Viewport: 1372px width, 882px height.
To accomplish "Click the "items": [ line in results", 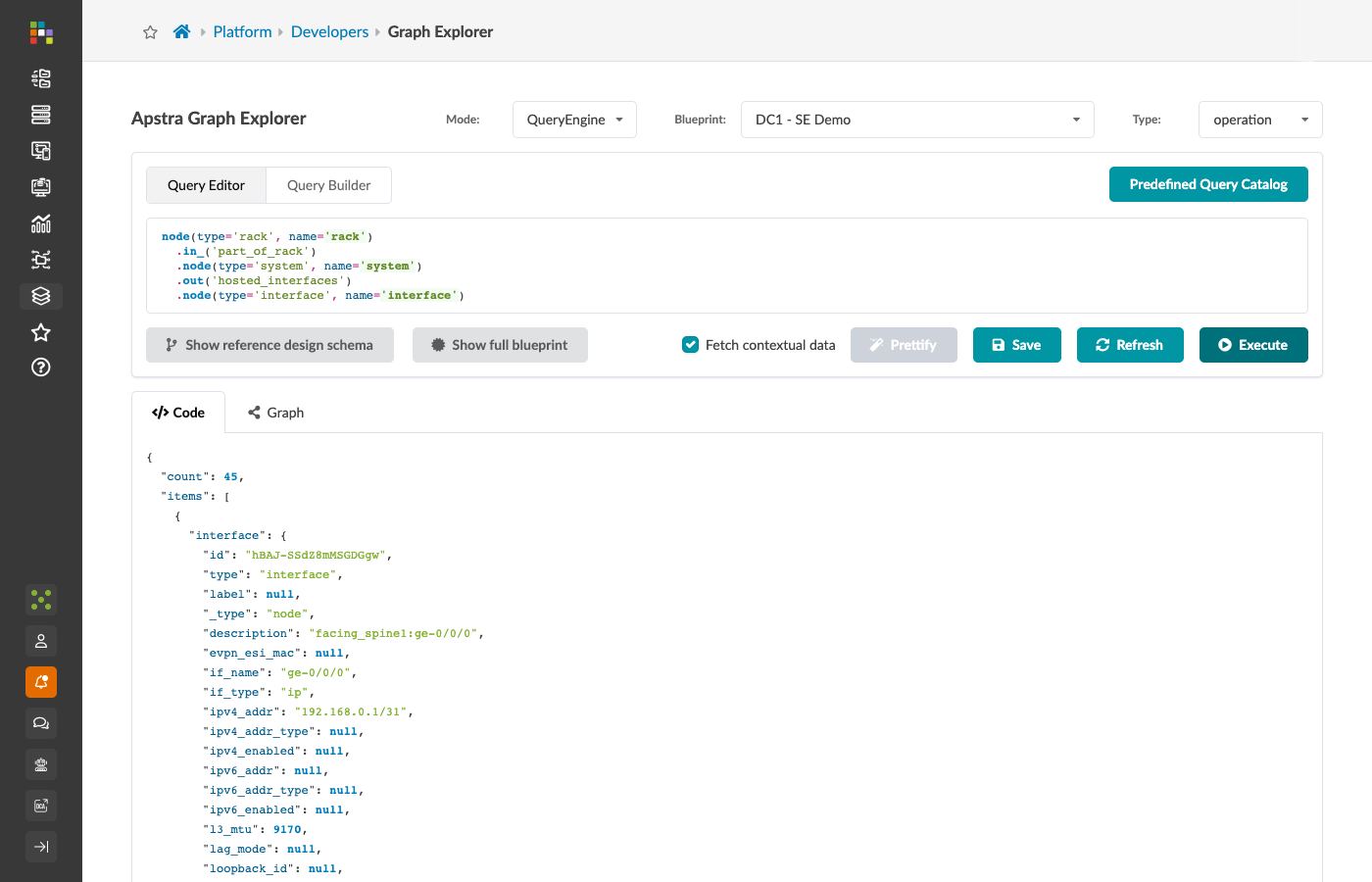I will coord(195,497).
